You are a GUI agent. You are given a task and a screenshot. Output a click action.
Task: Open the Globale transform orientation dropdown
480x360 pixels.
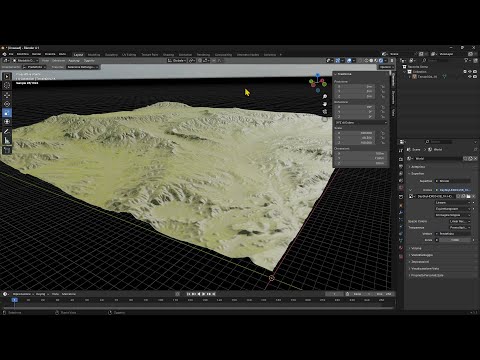[177, 61]
